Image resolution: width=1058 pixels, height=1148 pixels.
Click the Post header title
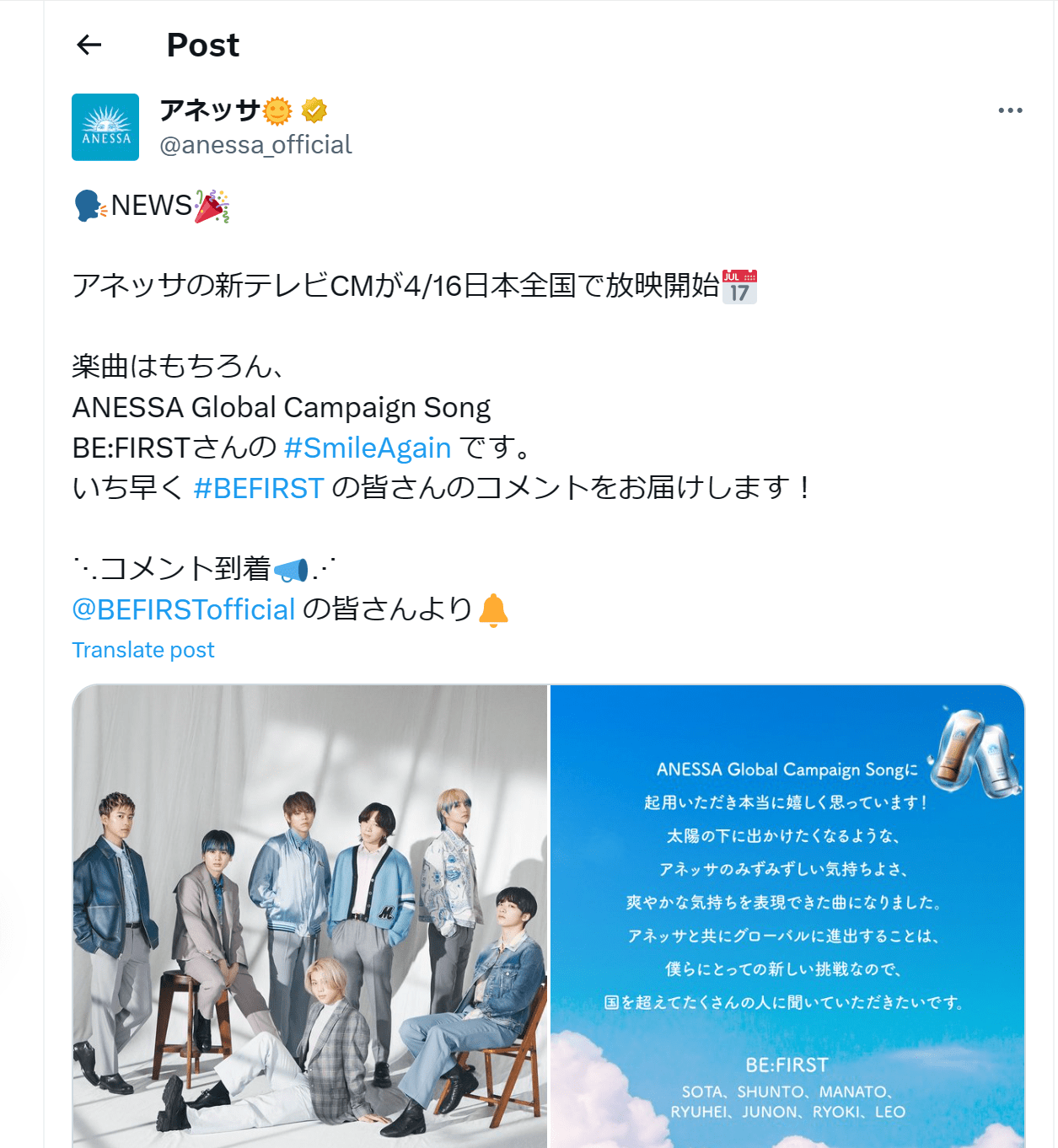203,45
